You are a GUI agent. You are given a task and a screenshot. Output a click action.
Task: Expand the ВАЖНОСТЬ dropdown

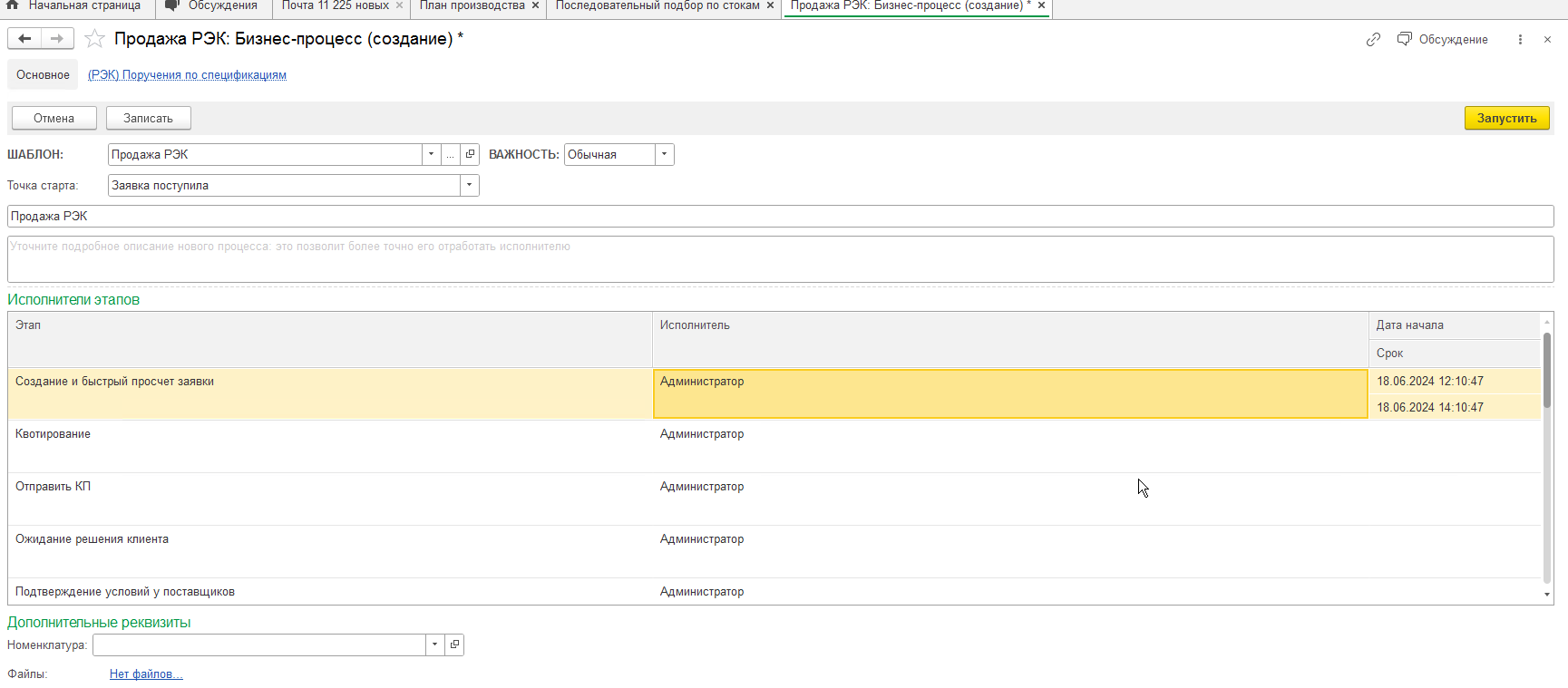[x=664, y=155]
